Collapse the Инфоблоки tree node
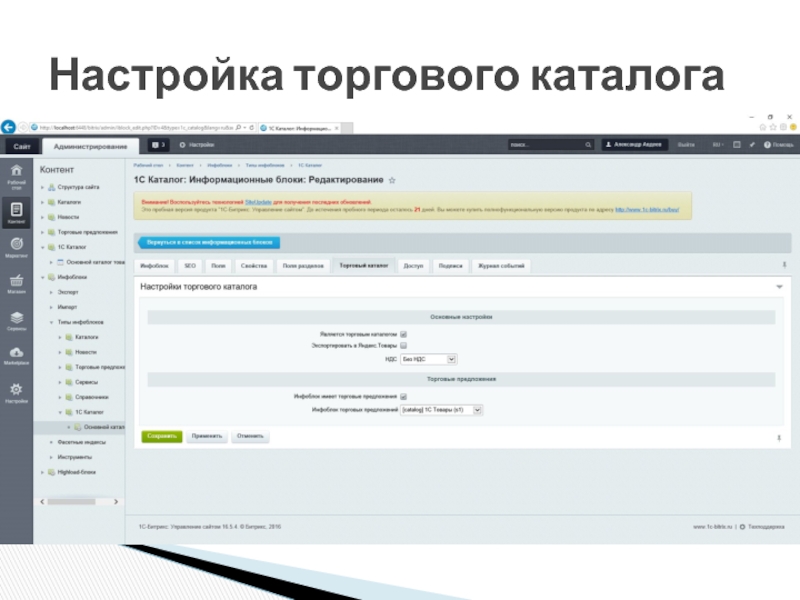 [43, 277]
